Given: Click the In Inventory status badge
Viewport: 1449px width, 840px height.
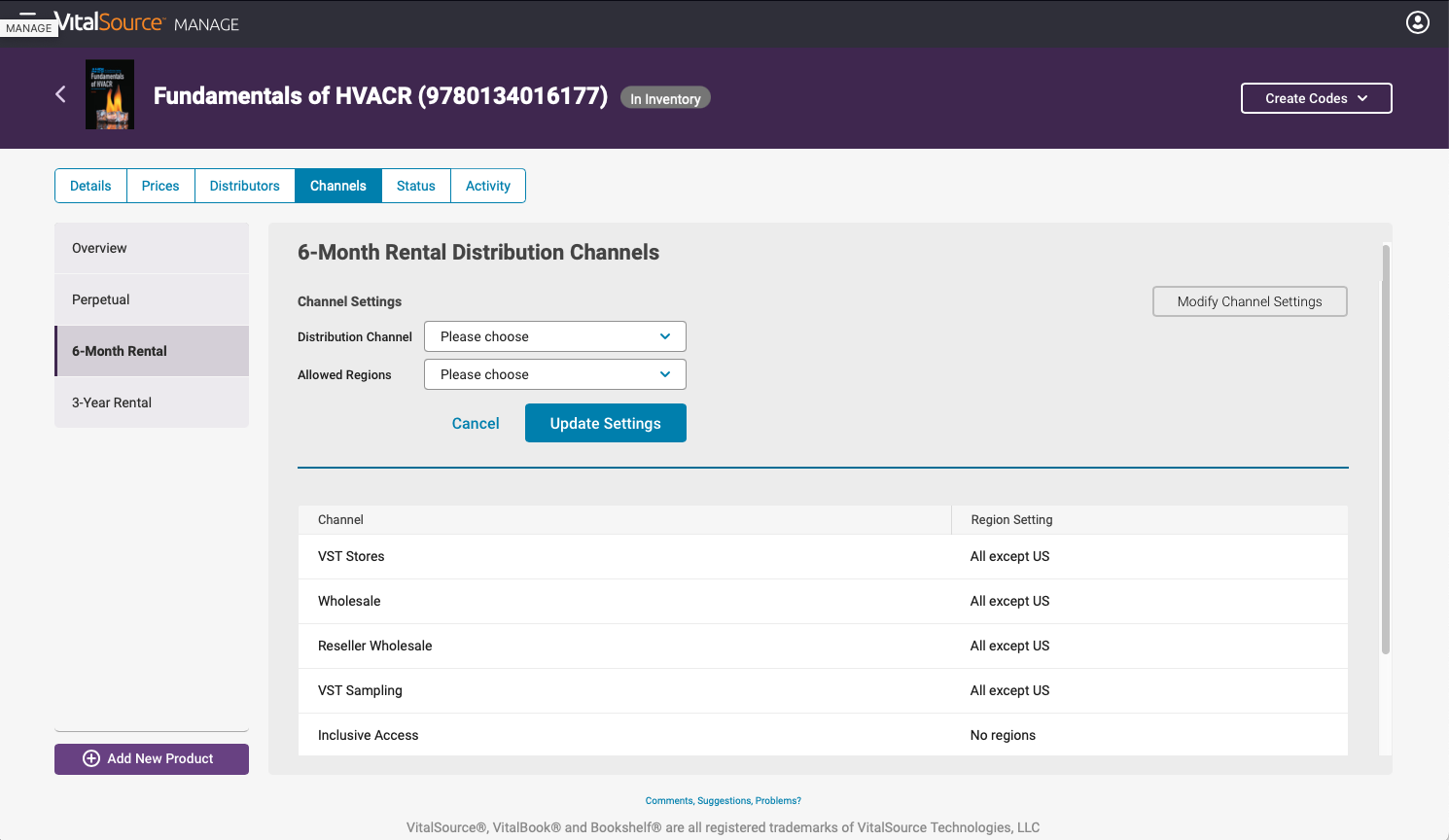Looking at the screenshot, I should (665, 98).
